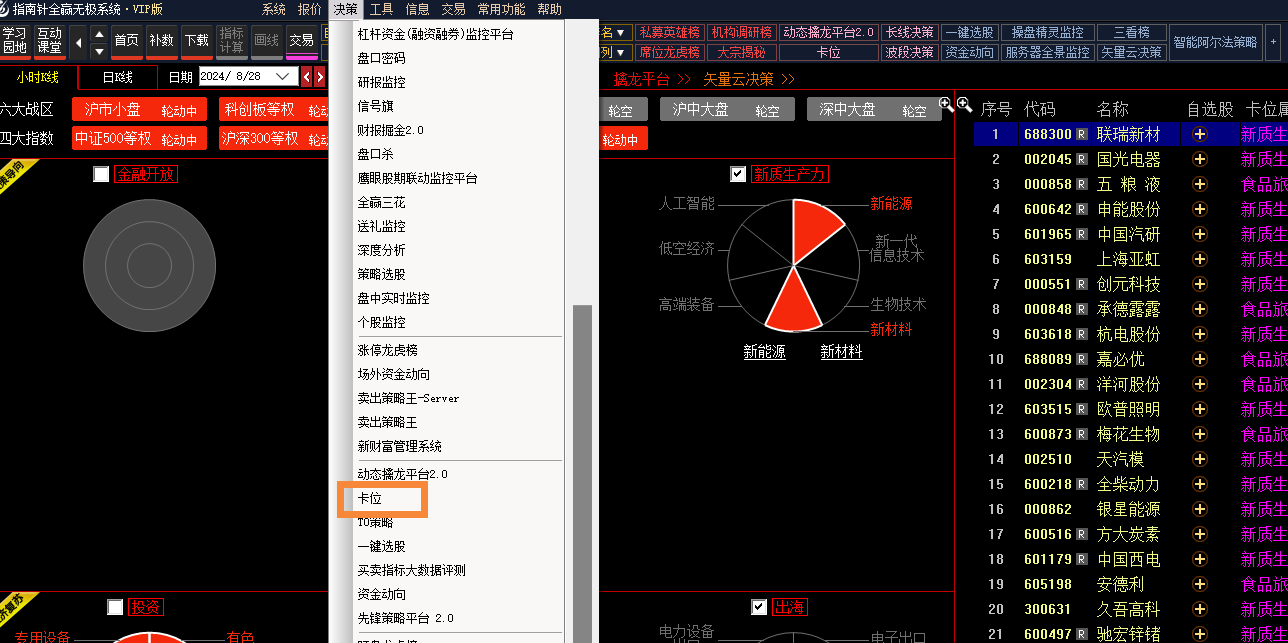
Task: Click the R badge next to 688300
Action: pos(1081,134)
